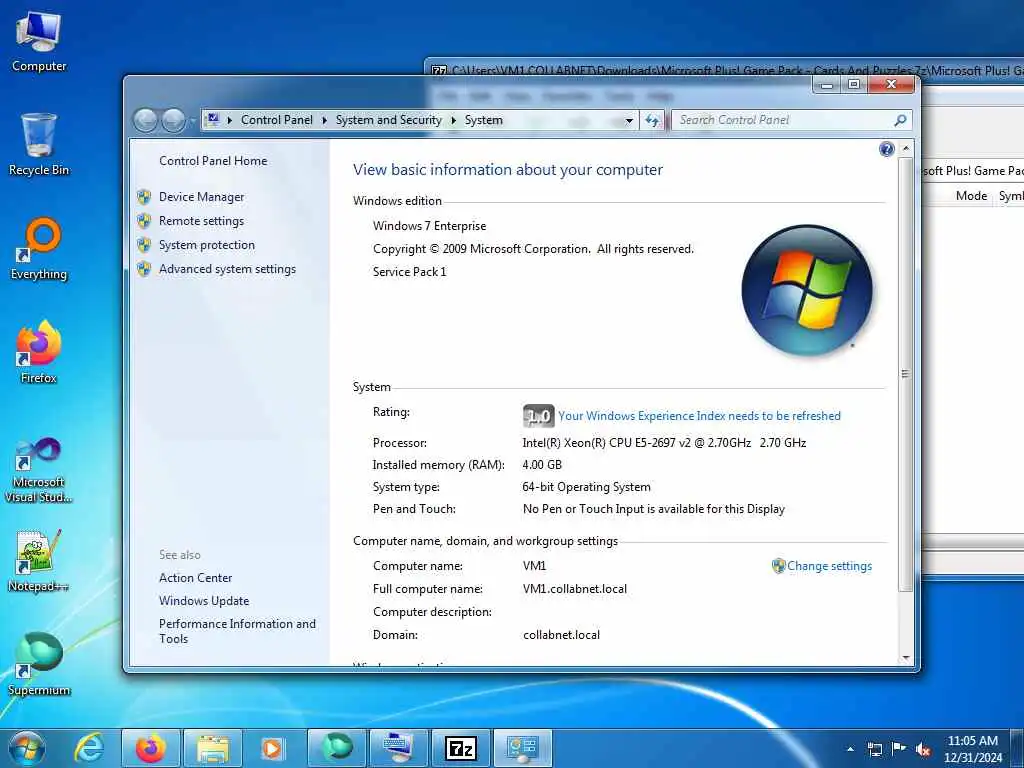Open the Action Center flag tray icon
Viewport: 1024px width, 768px height.
pos(899,748)
